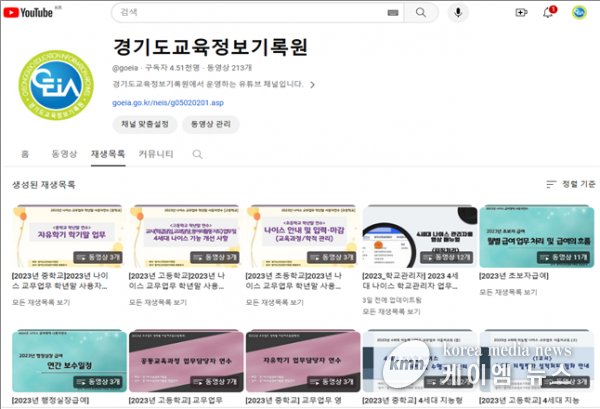Click the magnifier search button
600x409 pixels.
pos(421,13)
